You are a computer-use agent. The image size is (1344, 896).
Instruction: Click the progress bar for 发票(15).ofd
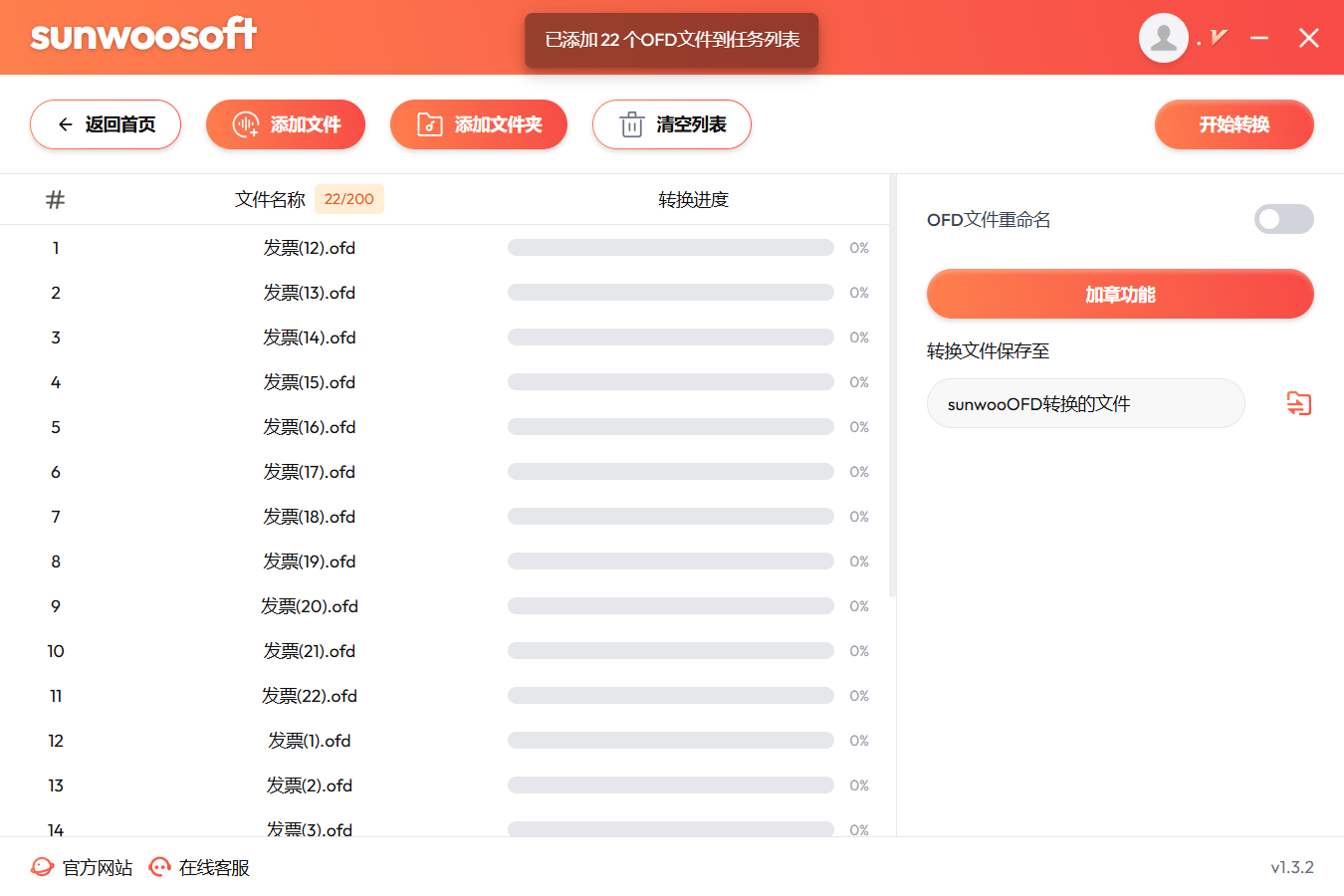coord(670,382)
